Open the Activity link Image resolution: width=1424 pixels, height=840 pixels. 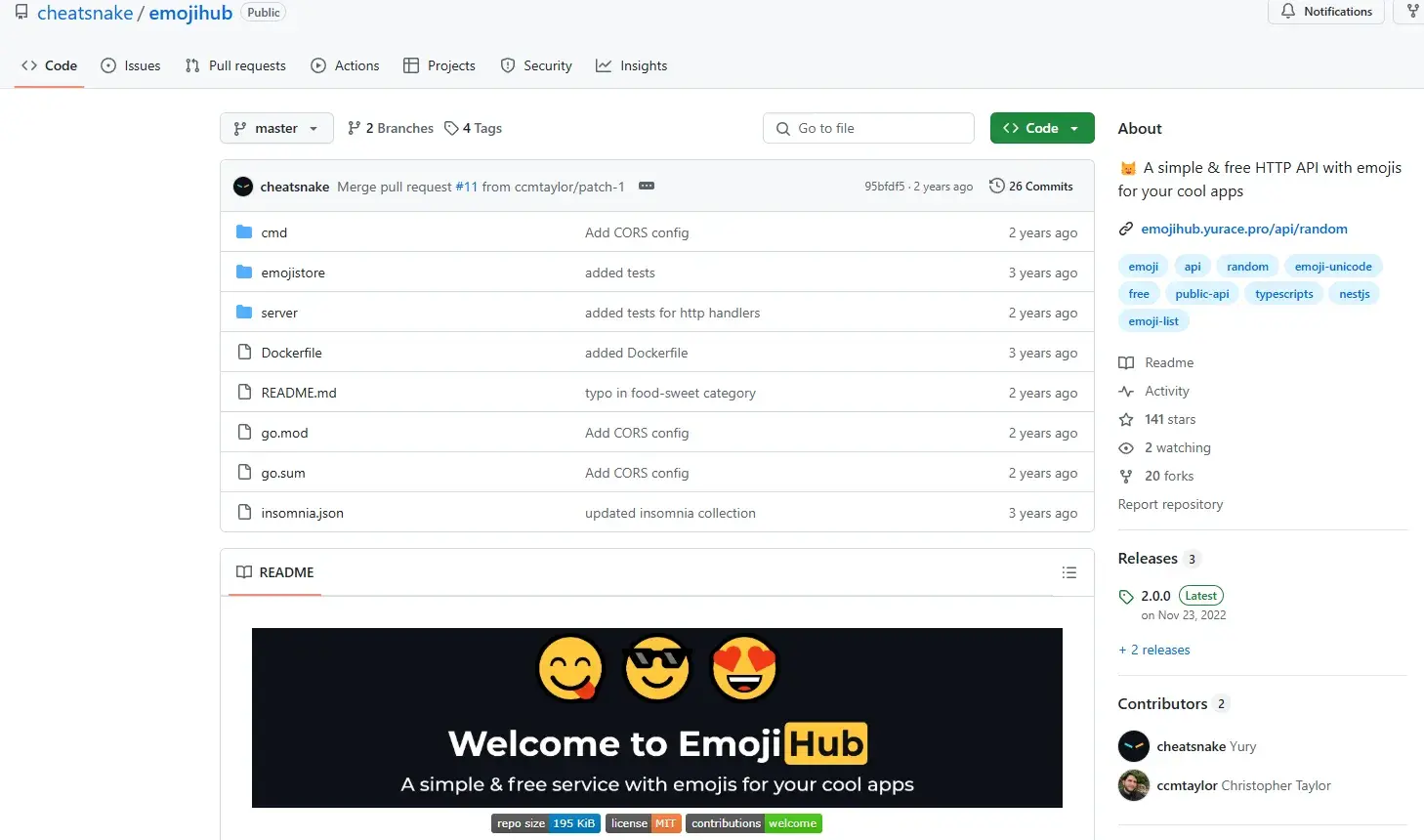1154,391
